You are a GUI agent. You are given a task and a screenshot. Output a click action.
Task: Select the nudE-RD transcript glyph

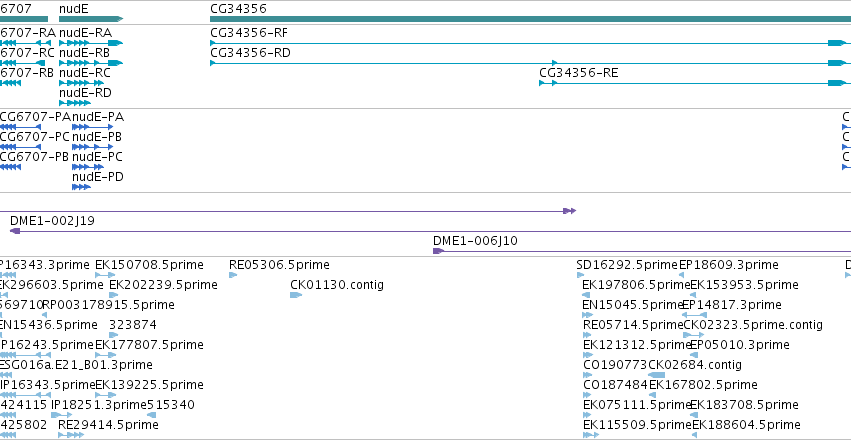pyautogui.click(x=75, y=103)
